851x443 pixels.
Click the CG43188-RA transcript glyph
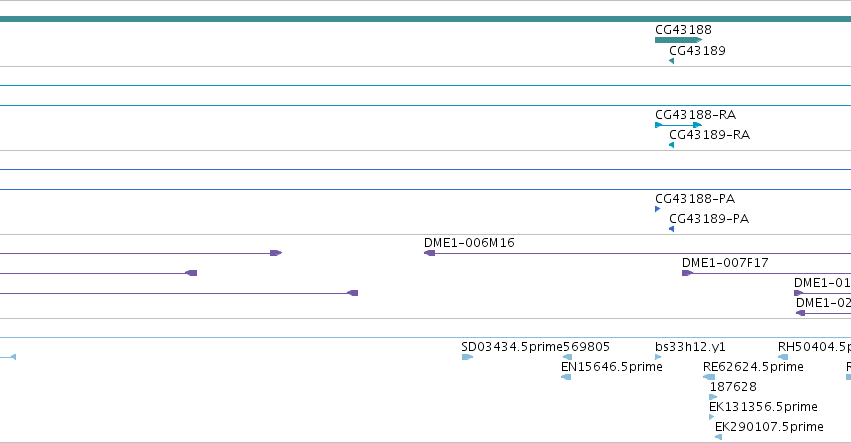click(x=678, y=125)
